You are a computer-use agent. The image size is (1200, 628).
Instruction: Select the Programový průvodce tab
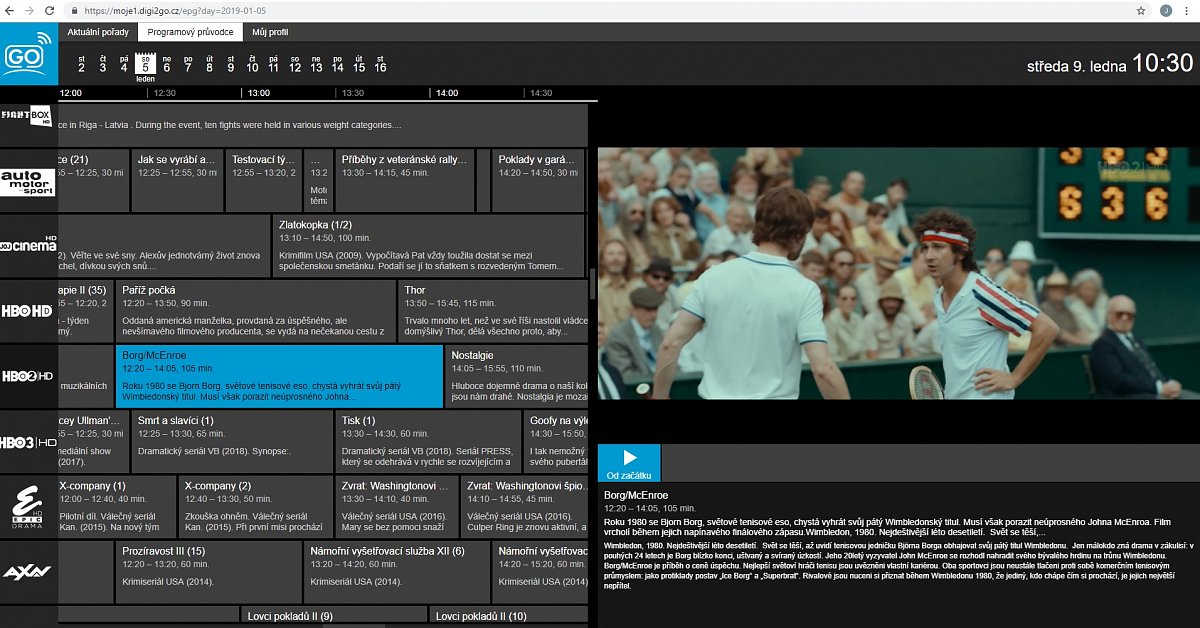coord(190,32)
